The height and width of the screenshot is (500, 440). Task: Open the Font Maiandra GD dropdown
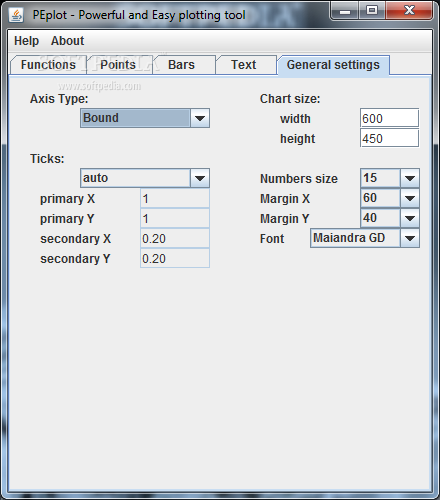click(x=365, y=238)
